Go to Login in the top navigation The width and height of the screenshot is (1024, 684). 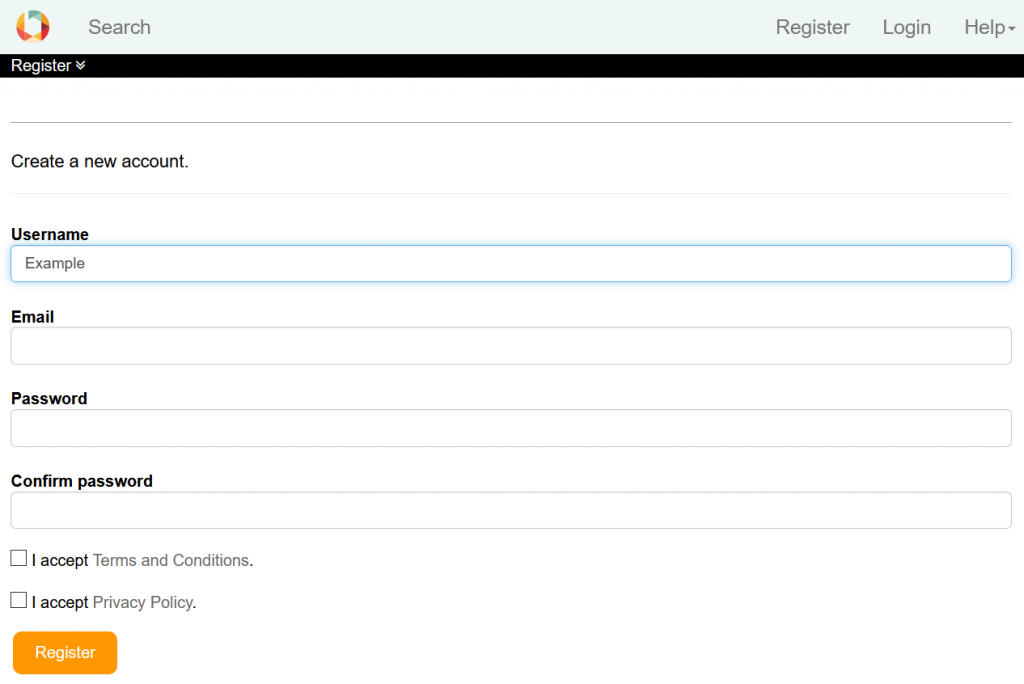click(x=906, y=27)
